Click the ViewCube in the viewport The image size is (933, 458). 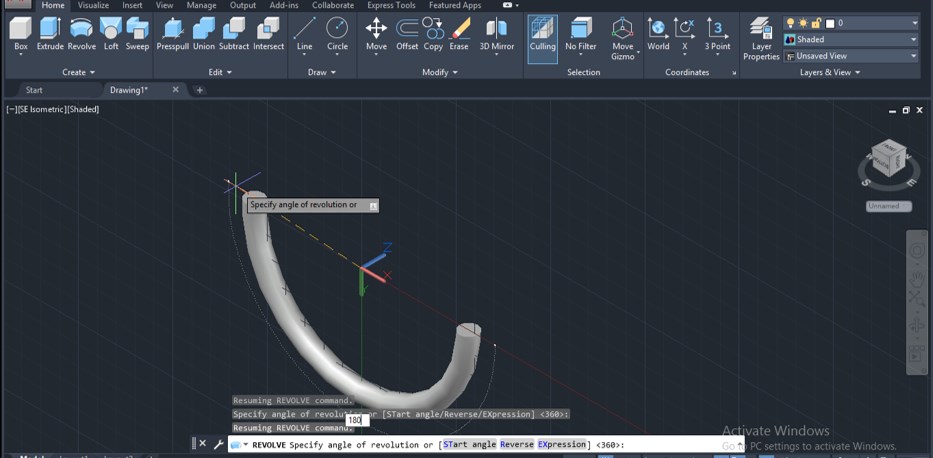coord(887,160)
